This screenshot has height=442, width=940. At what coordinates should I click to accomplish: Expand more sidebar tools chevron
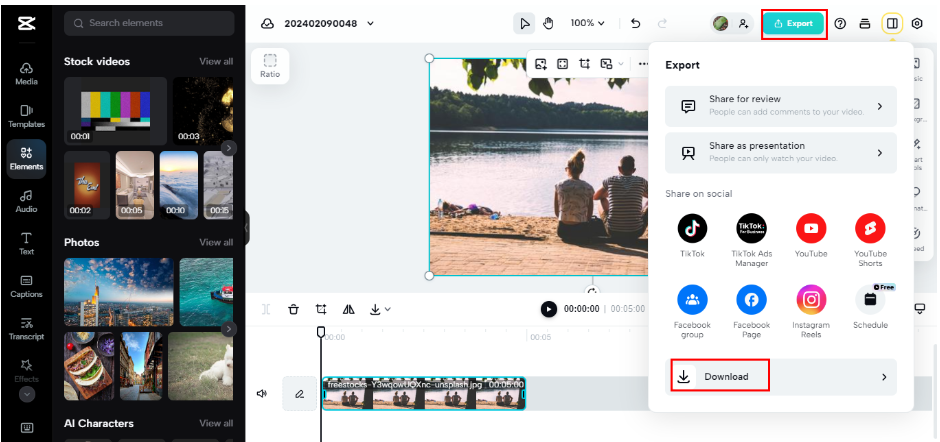[27, 394]
